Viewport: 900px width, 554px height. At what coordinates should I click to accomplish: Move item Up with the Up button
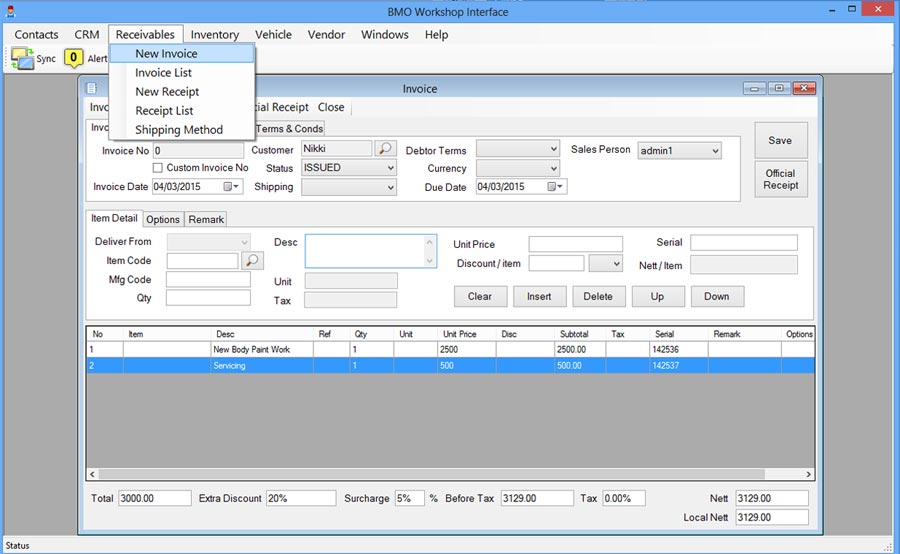pos(658,296)
